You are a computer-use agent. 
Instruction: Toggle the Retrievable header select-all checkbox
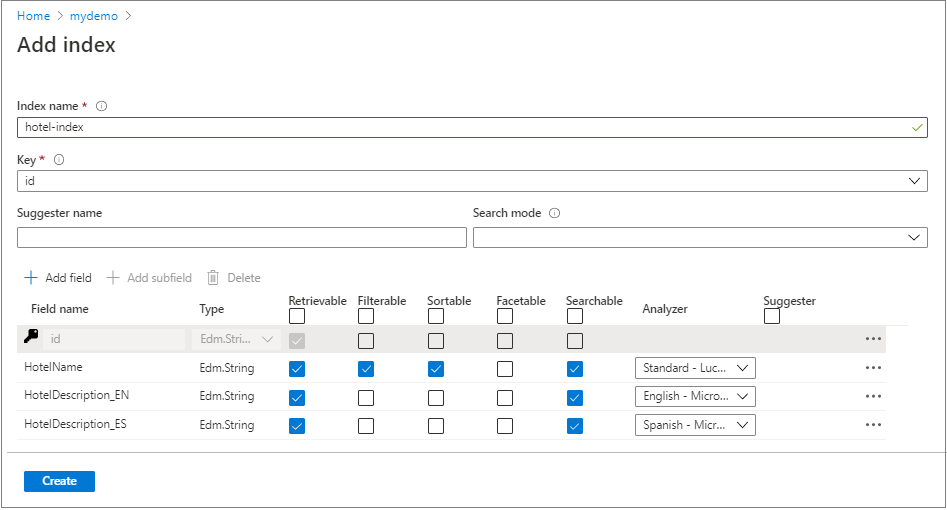click(297, 316)
